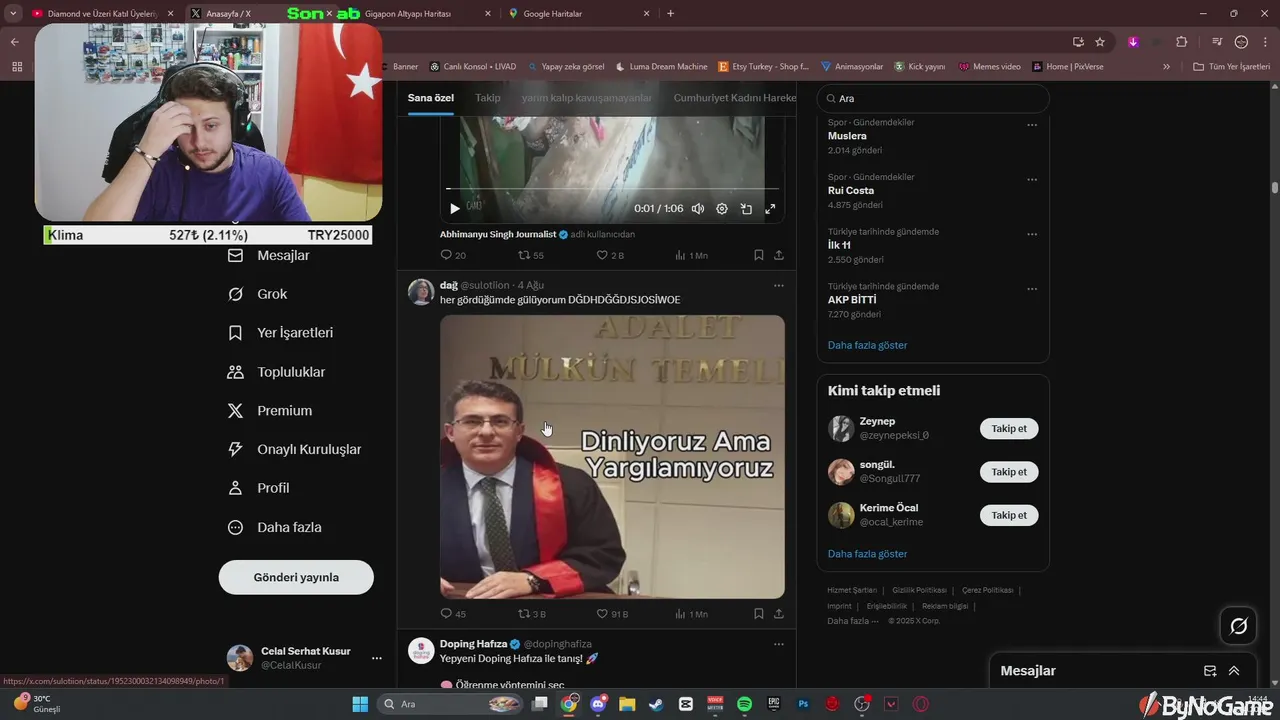Image resolution: width=1280 pixels, height=720 pixels.
Task: Like dağ's post (91 B)
Action: click(612, 614)
